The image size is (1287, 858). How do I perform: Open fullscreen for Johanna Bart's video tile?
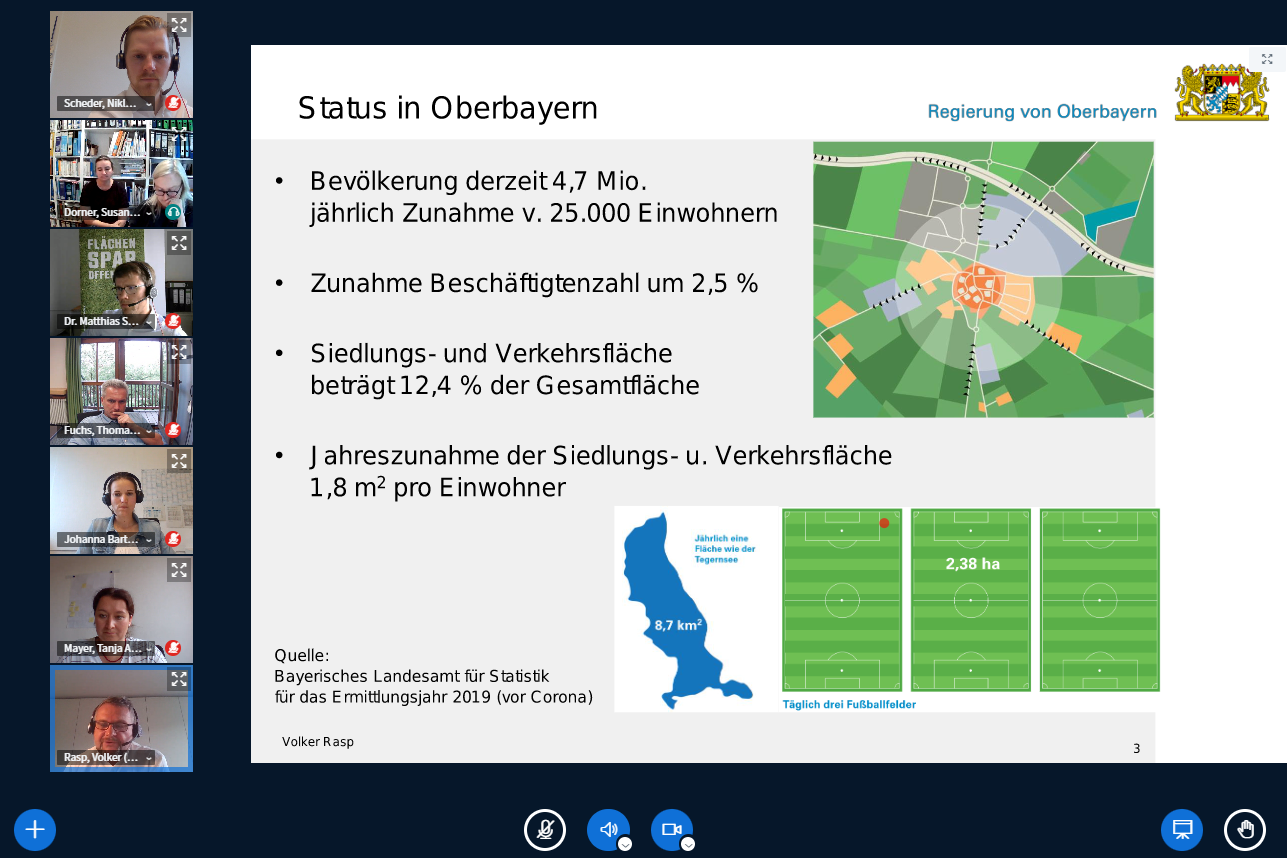click(x=178, y=461)
